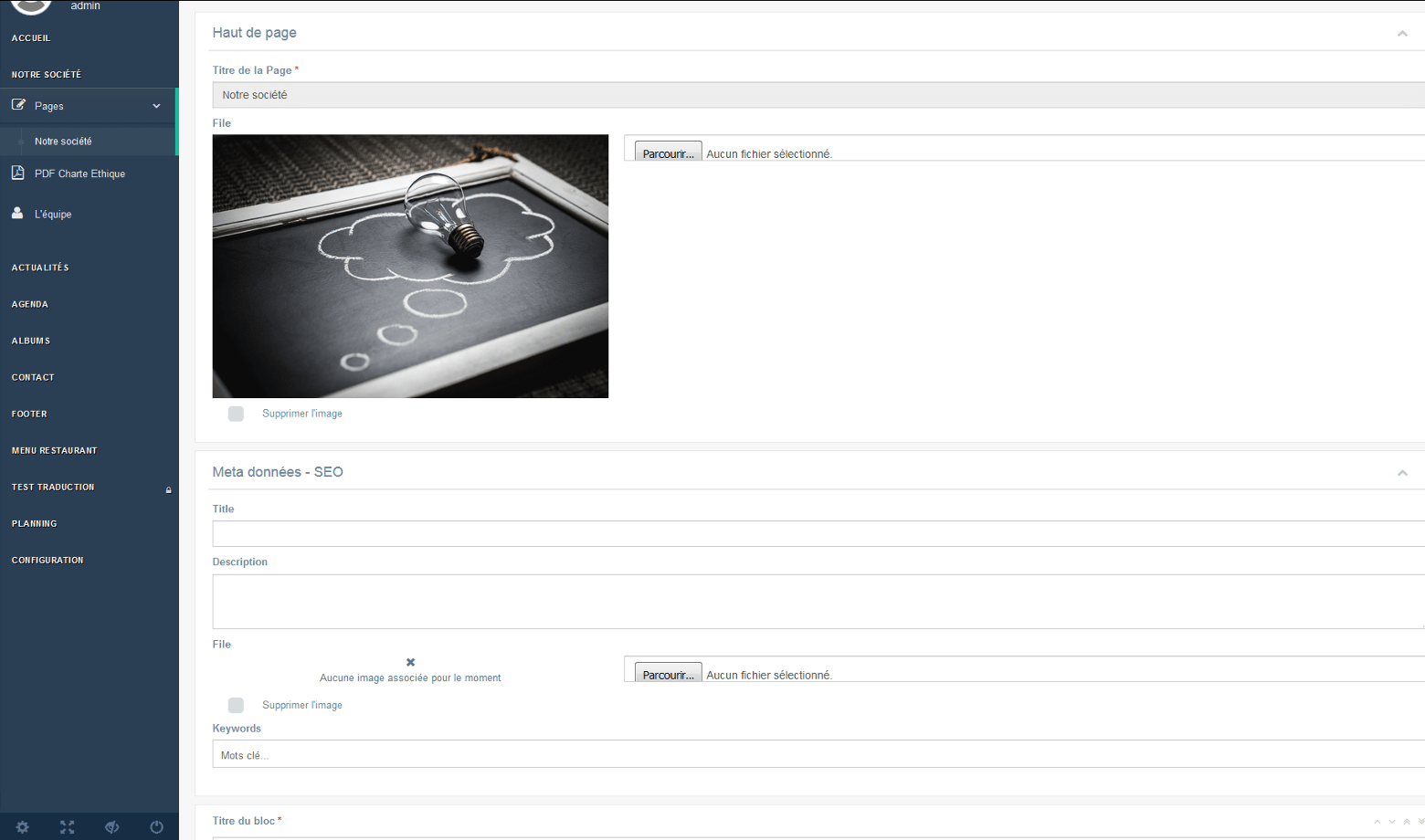Image resolution: width=1425 pixels, height=840 pixels.
Task: Click Parcourir button for header image
Action: click(668, 152)
